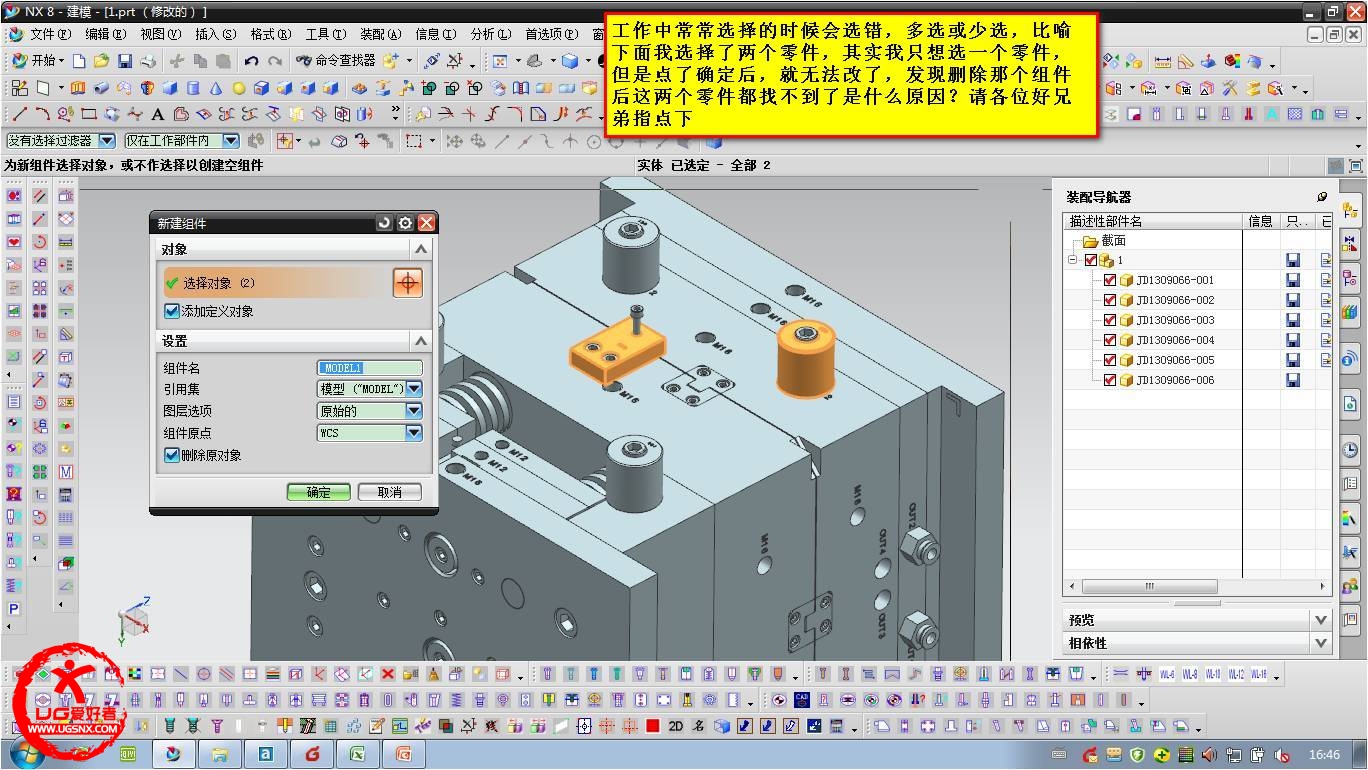Image resolution: width=1368 pixels, height=770 pixels.
Task: Click the gear settings icon in New Component dialog
Action: pos(405,223)
